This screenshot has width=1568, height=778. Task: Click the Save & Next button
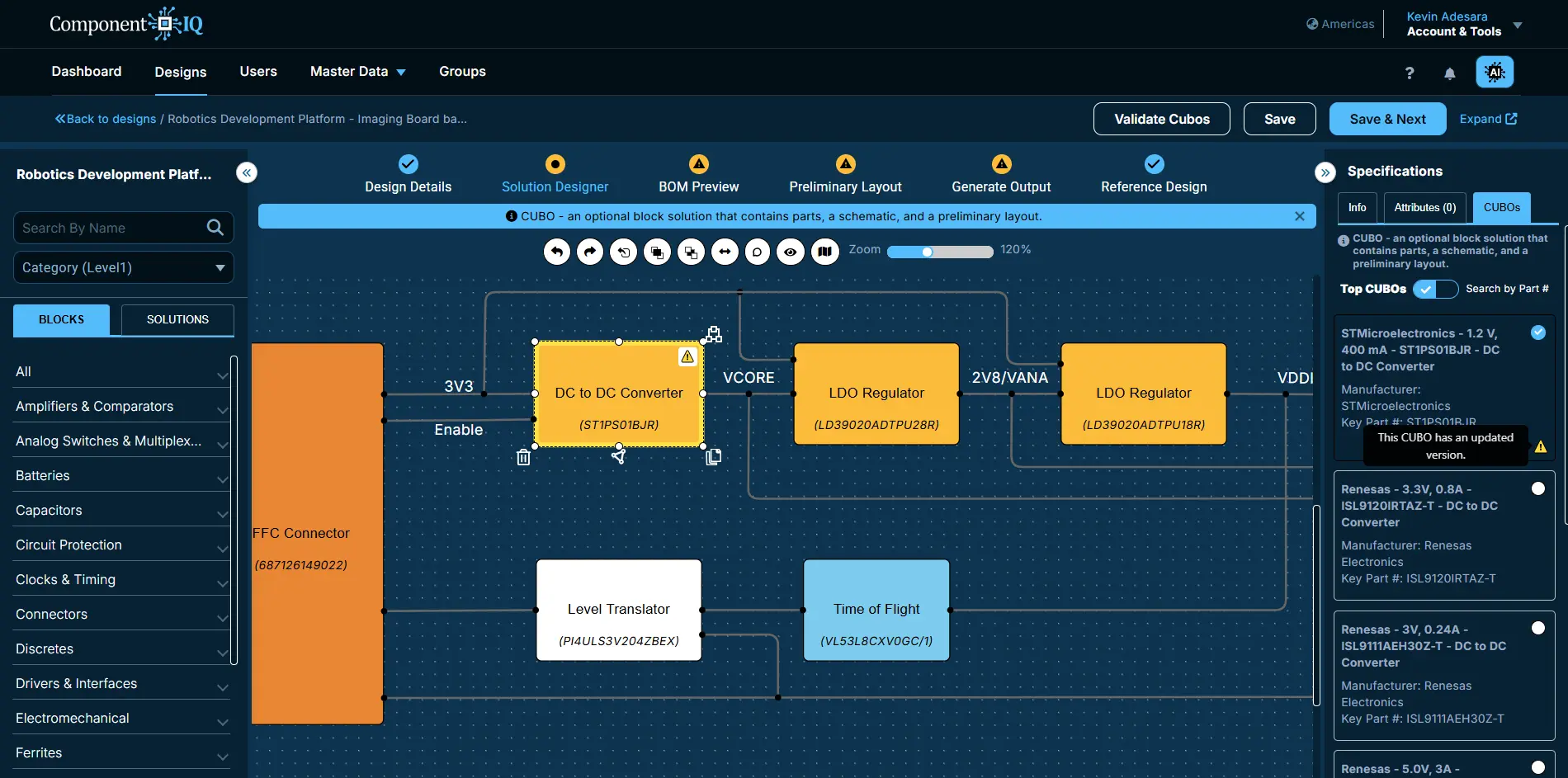coord(1388,119)
